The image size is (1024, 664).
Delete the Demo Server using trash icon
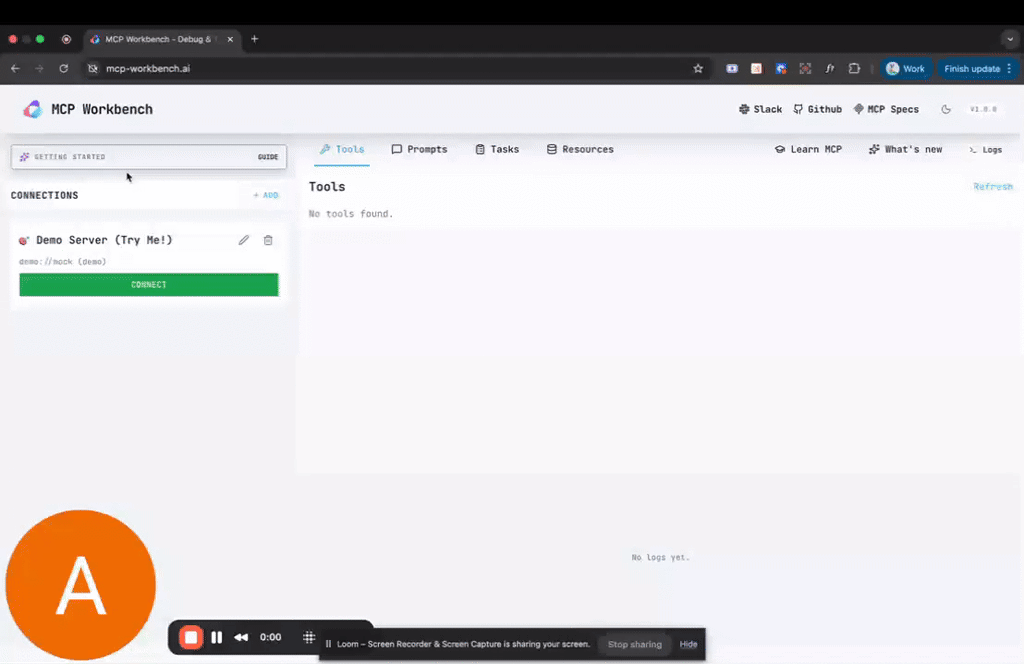coord(268,240)
